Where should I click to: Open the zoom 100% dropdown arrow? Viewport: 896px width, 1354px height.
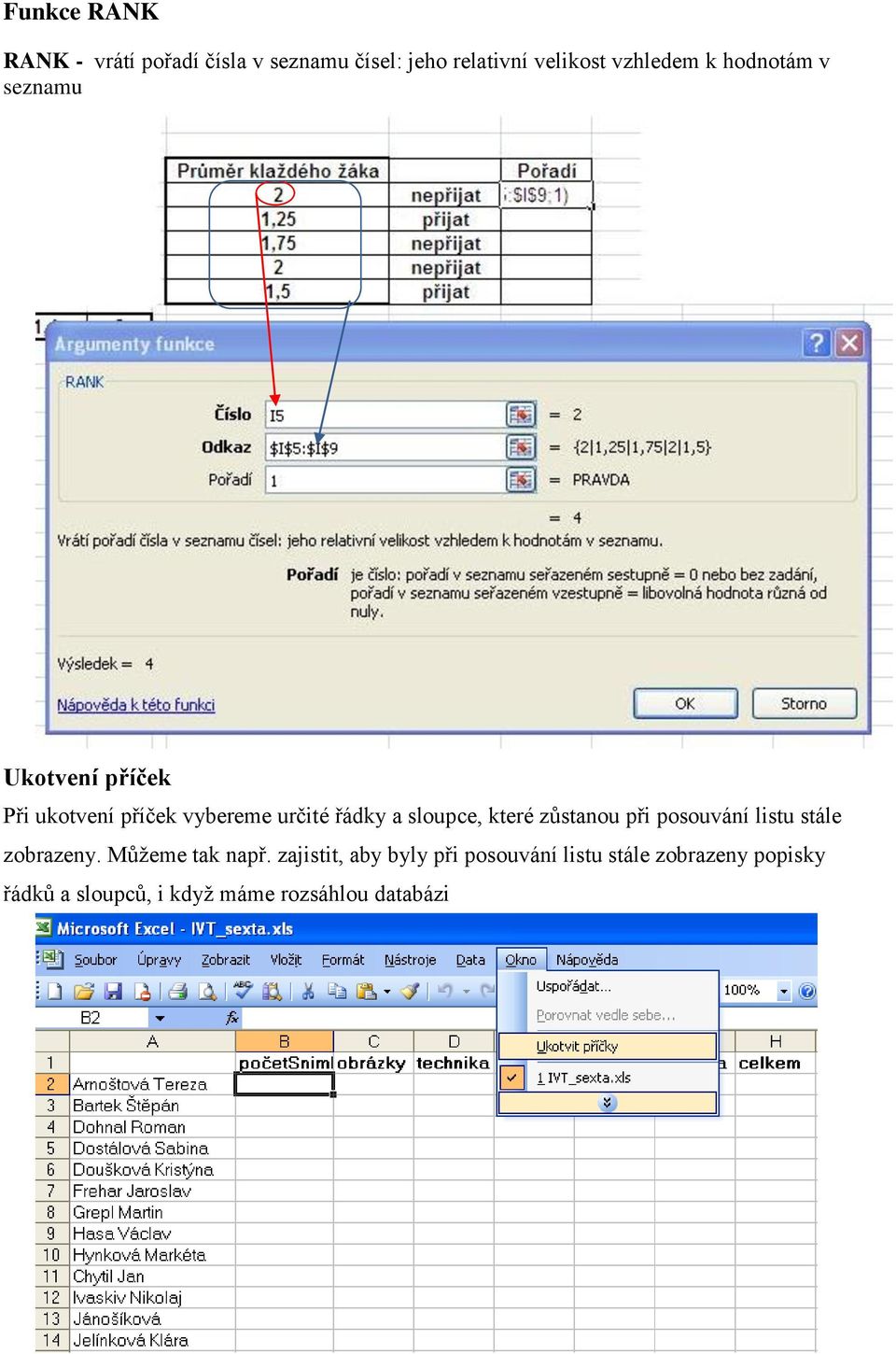click(x=784, y=991)
